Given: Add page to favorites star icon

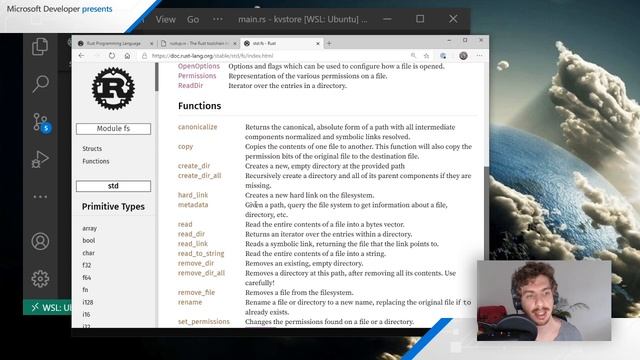Looking at the screenshot, I should tap(427, 56).
